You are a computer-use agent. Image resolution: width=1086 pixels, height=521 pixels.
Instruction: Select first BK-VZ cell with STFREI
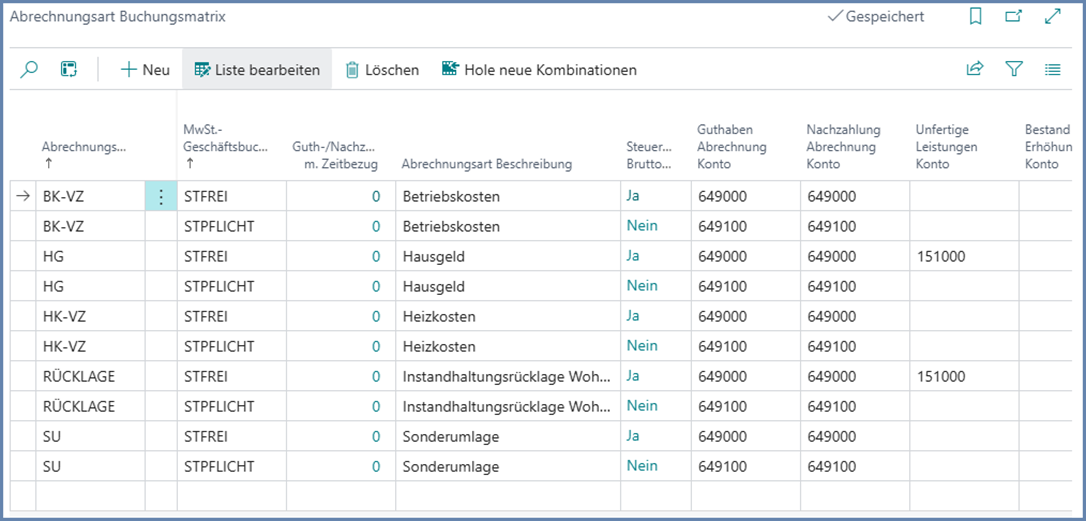click(x=91, y=197)
